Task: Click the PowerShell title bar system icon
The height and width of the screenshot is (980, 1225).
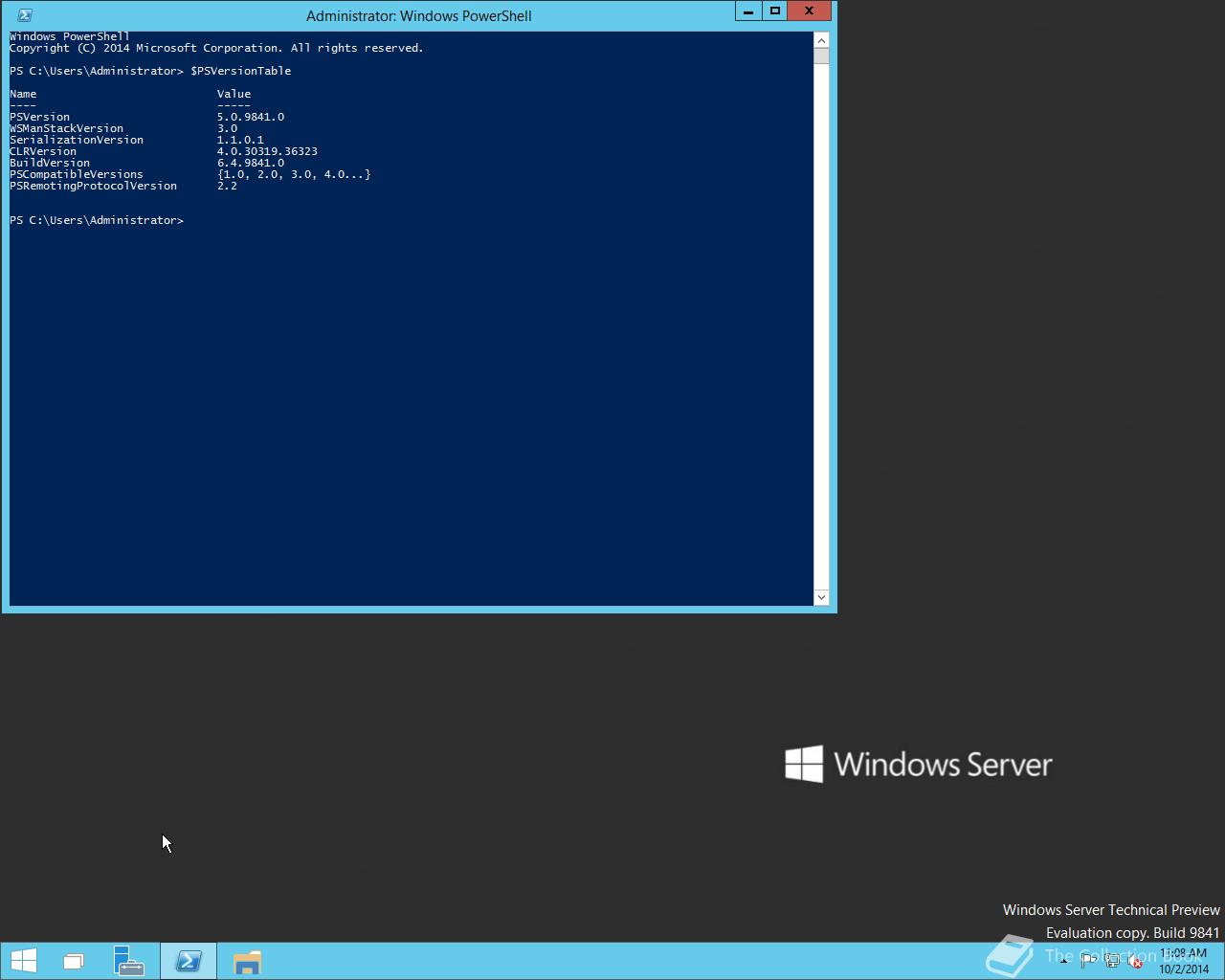Action: (x=25, y=15)
